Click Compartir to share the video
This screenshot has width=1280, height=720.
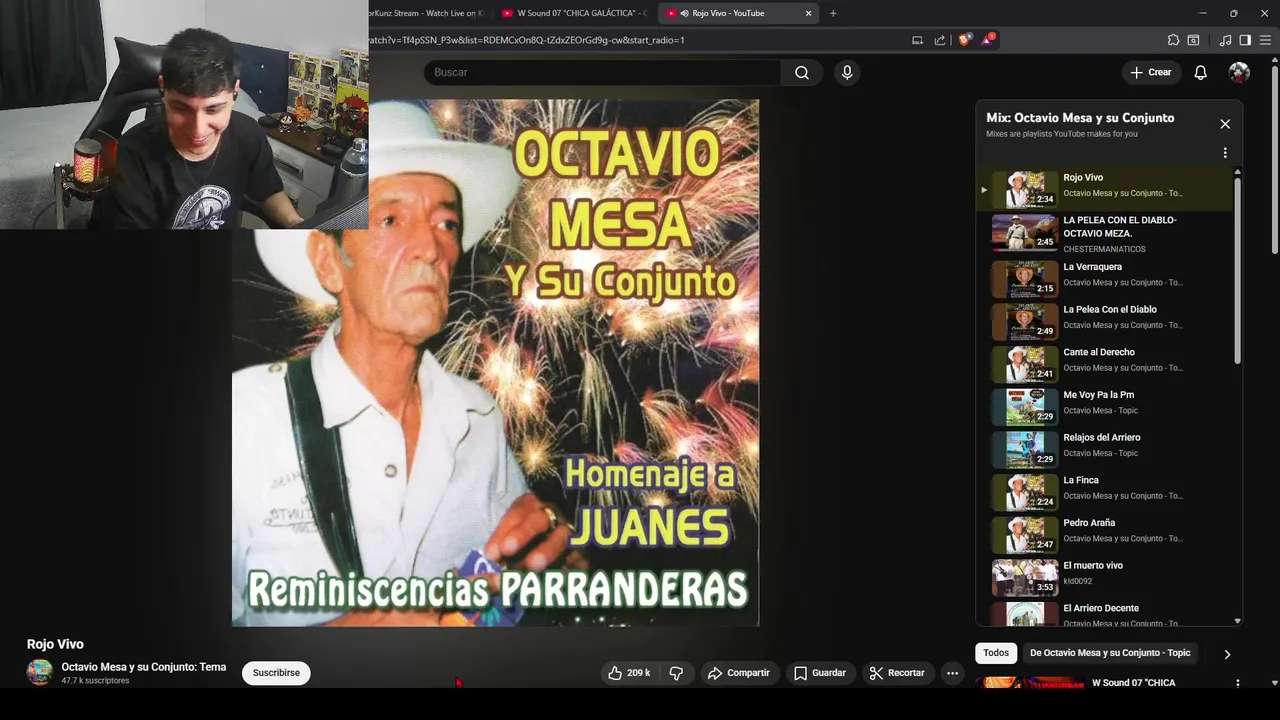pos(739,673)
